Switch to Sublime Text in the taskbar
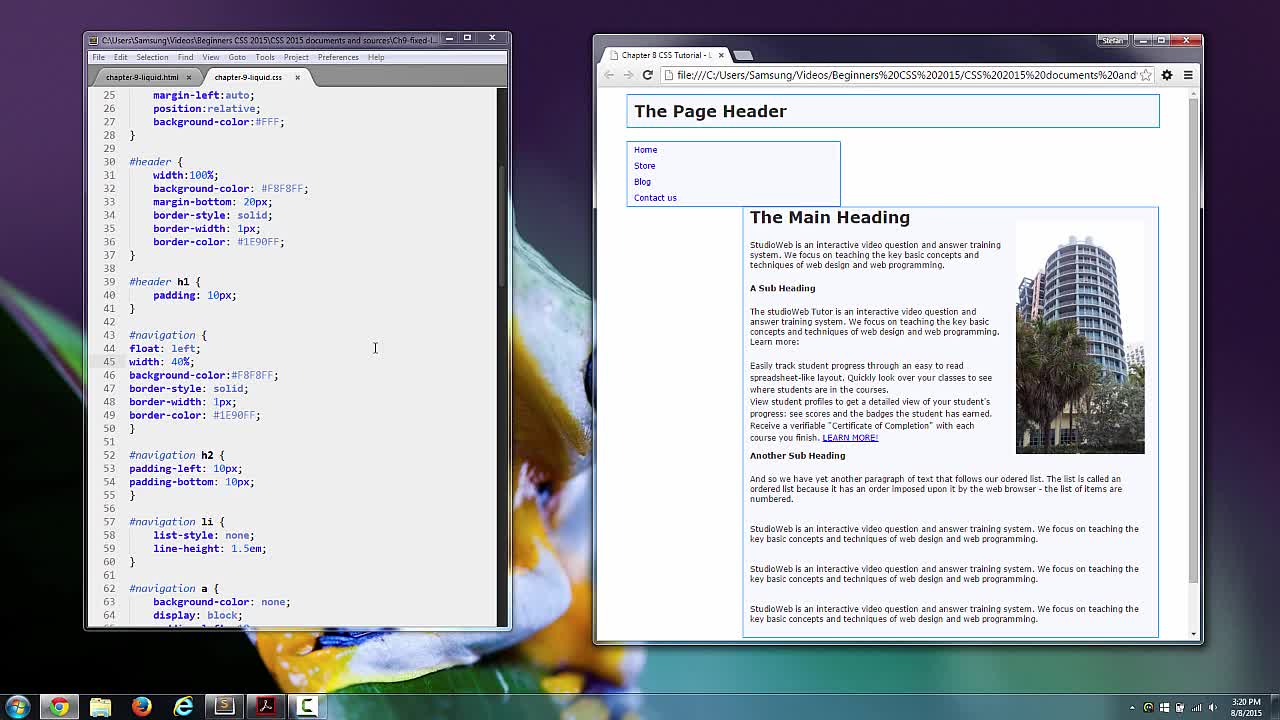The width and height of the screenshot is (1280, 720). (x=224, y=706)
